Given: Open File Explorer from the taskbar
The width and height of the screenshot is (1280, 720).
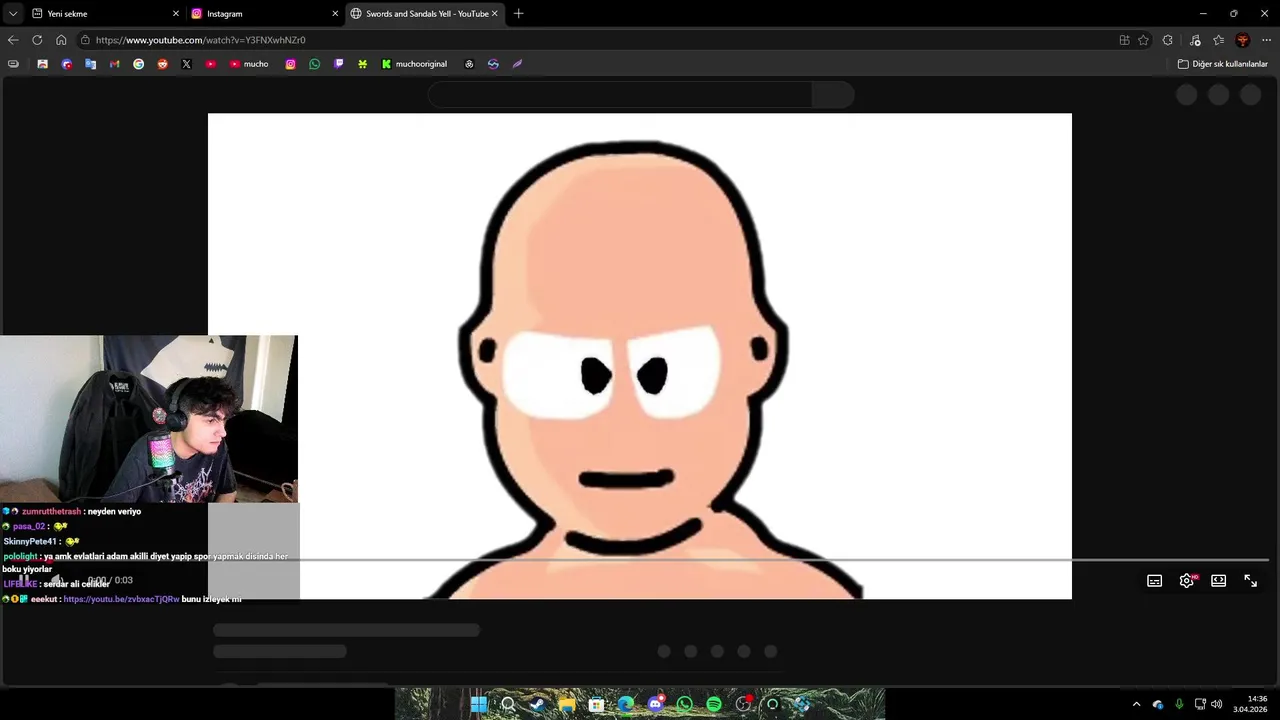Looking at the screenshot, I should coord(567,704).
